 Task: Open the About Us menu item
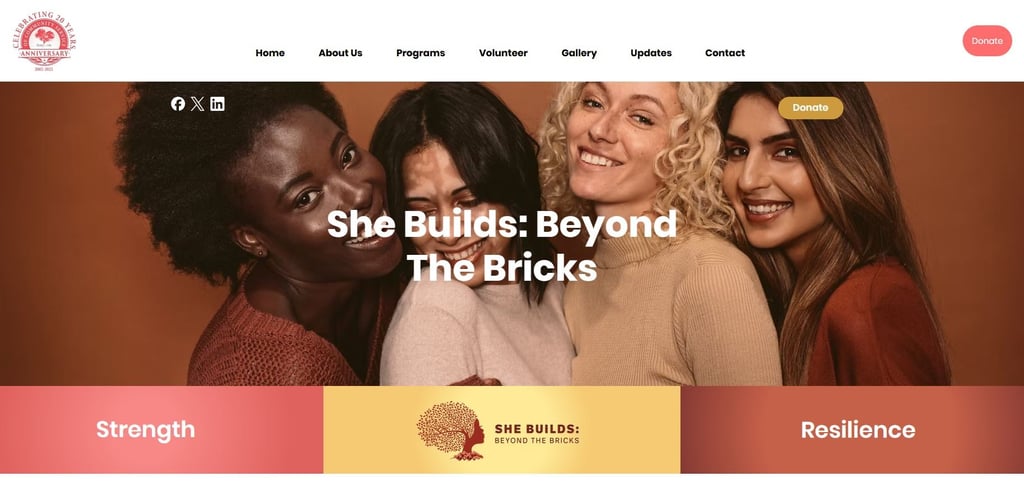click(340, 53)
